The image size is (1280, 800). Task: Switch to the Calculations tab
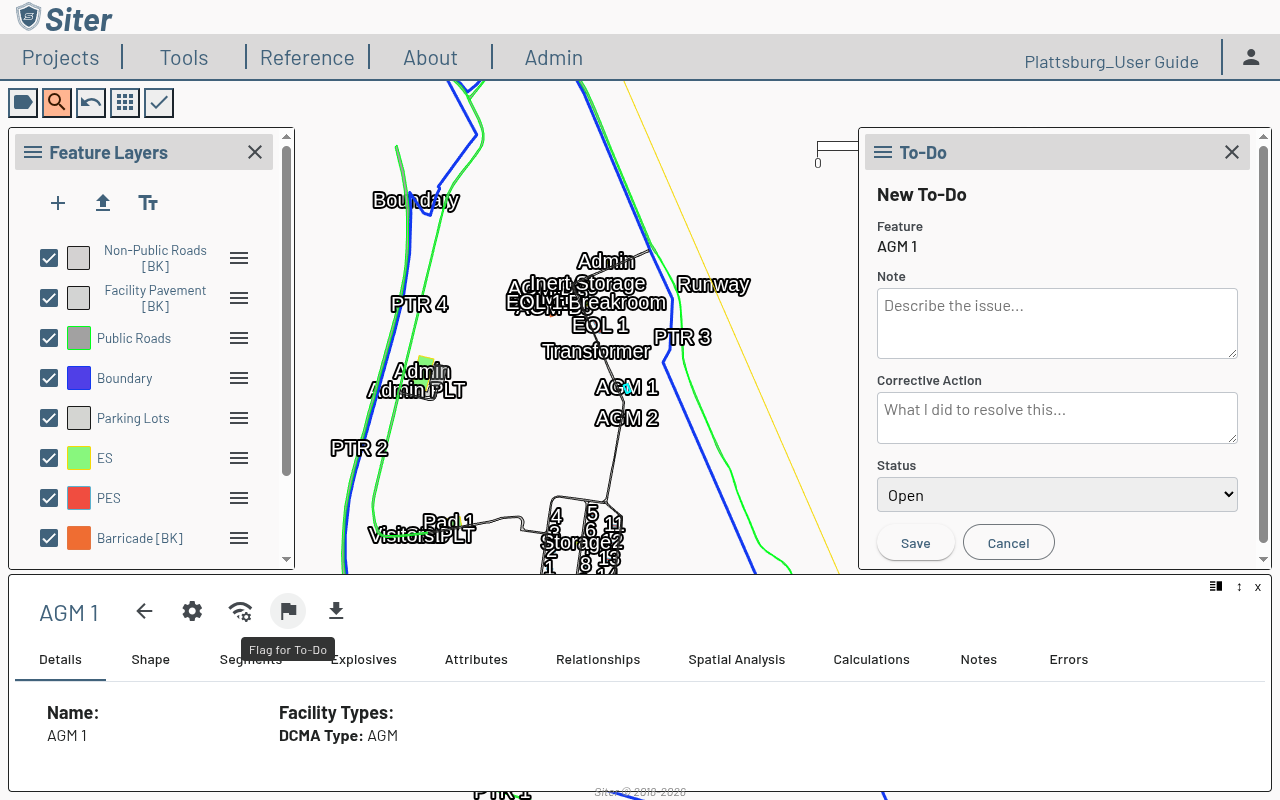pyautogui.click(x=872, y=660)
